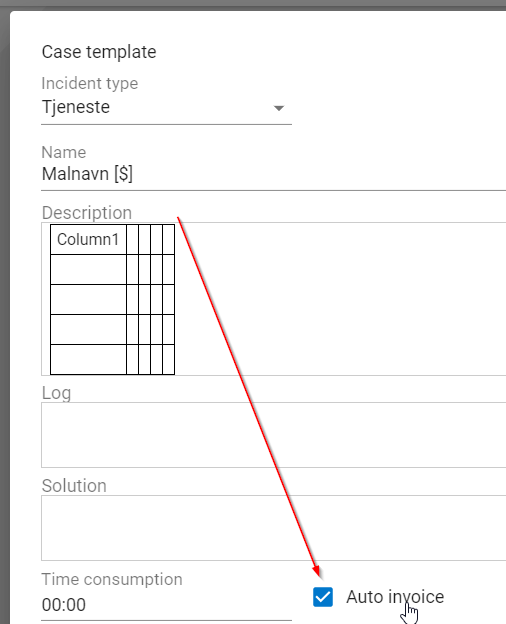Click the last narrow header cell of table

click(169, 240)
